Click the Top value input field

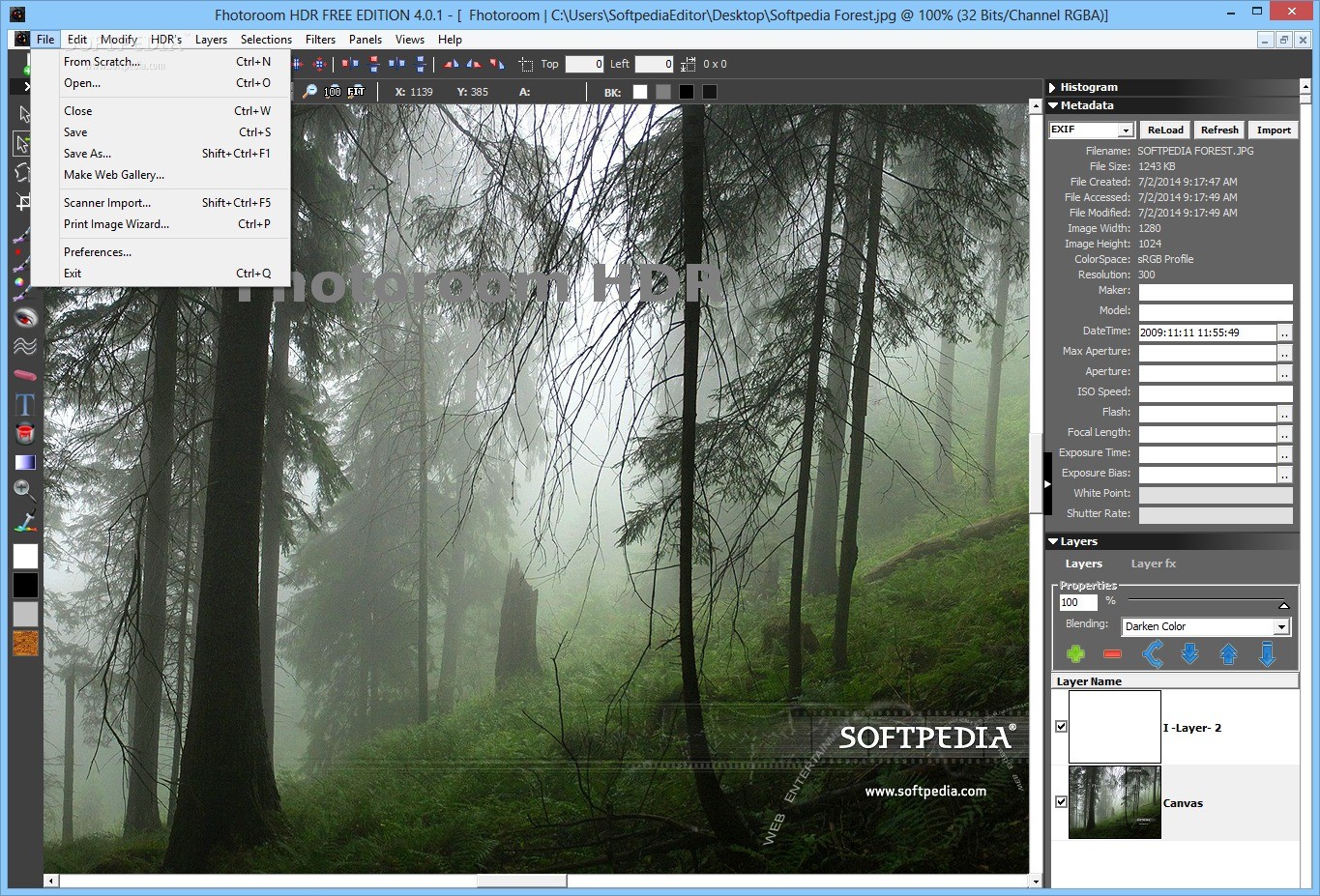tap(584, 65)
